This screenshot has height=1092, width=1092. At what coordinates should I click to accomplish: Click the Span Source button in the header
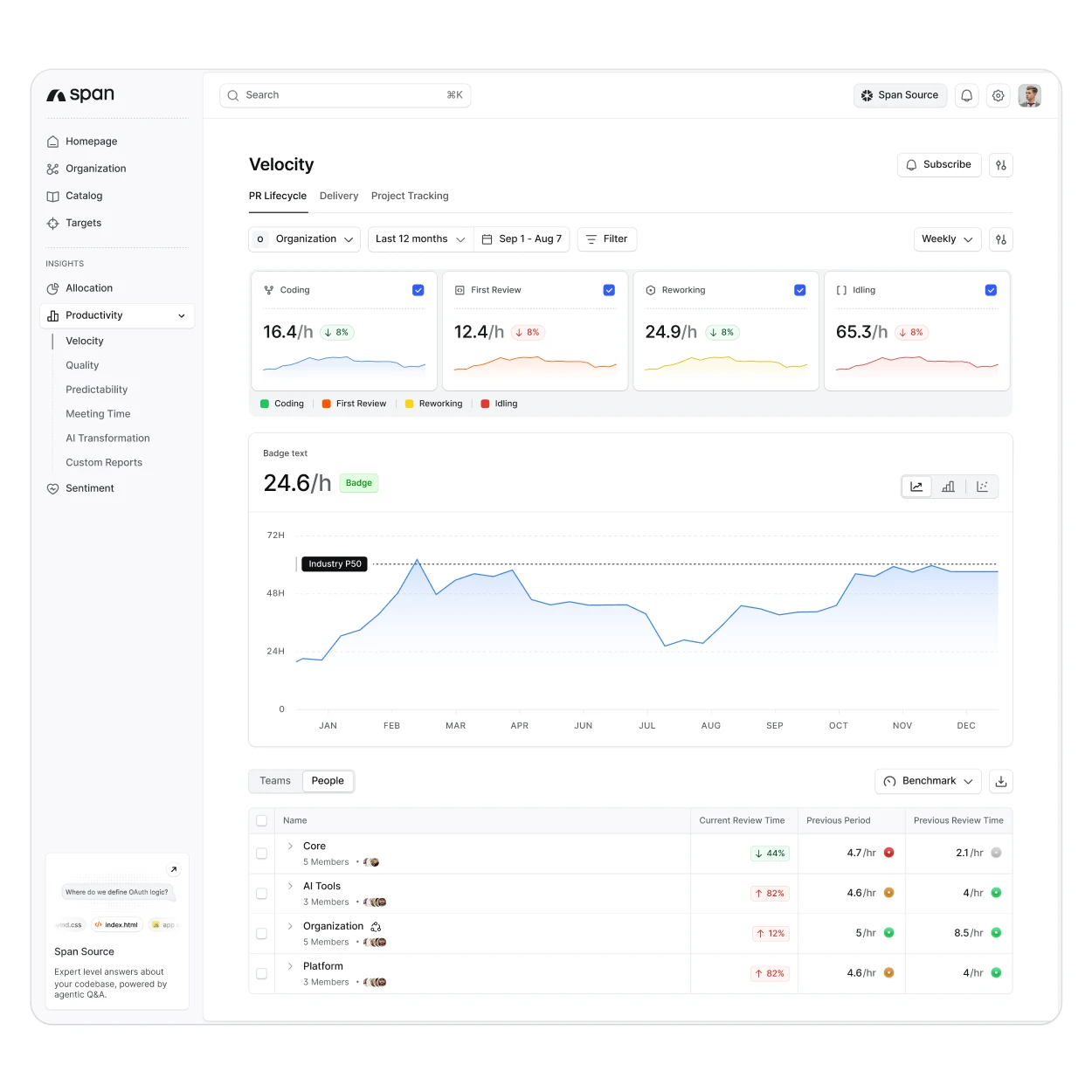tap(900, 95)
